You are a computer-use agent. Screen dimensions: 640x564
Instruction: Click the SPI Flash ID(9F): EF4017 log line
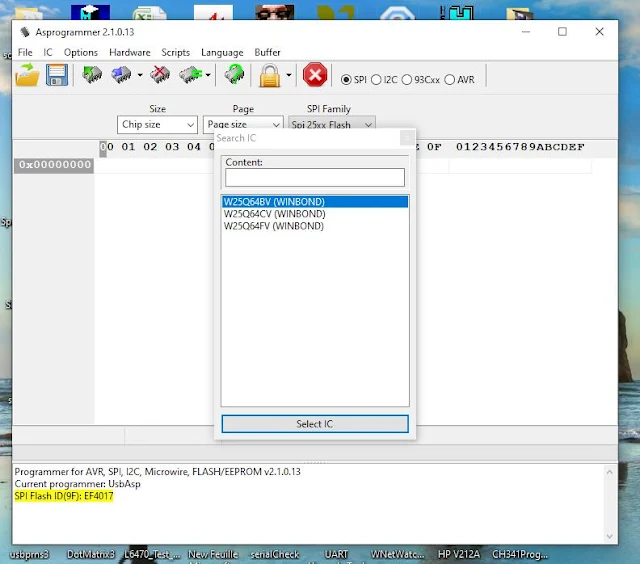click(x=64, y=496)
